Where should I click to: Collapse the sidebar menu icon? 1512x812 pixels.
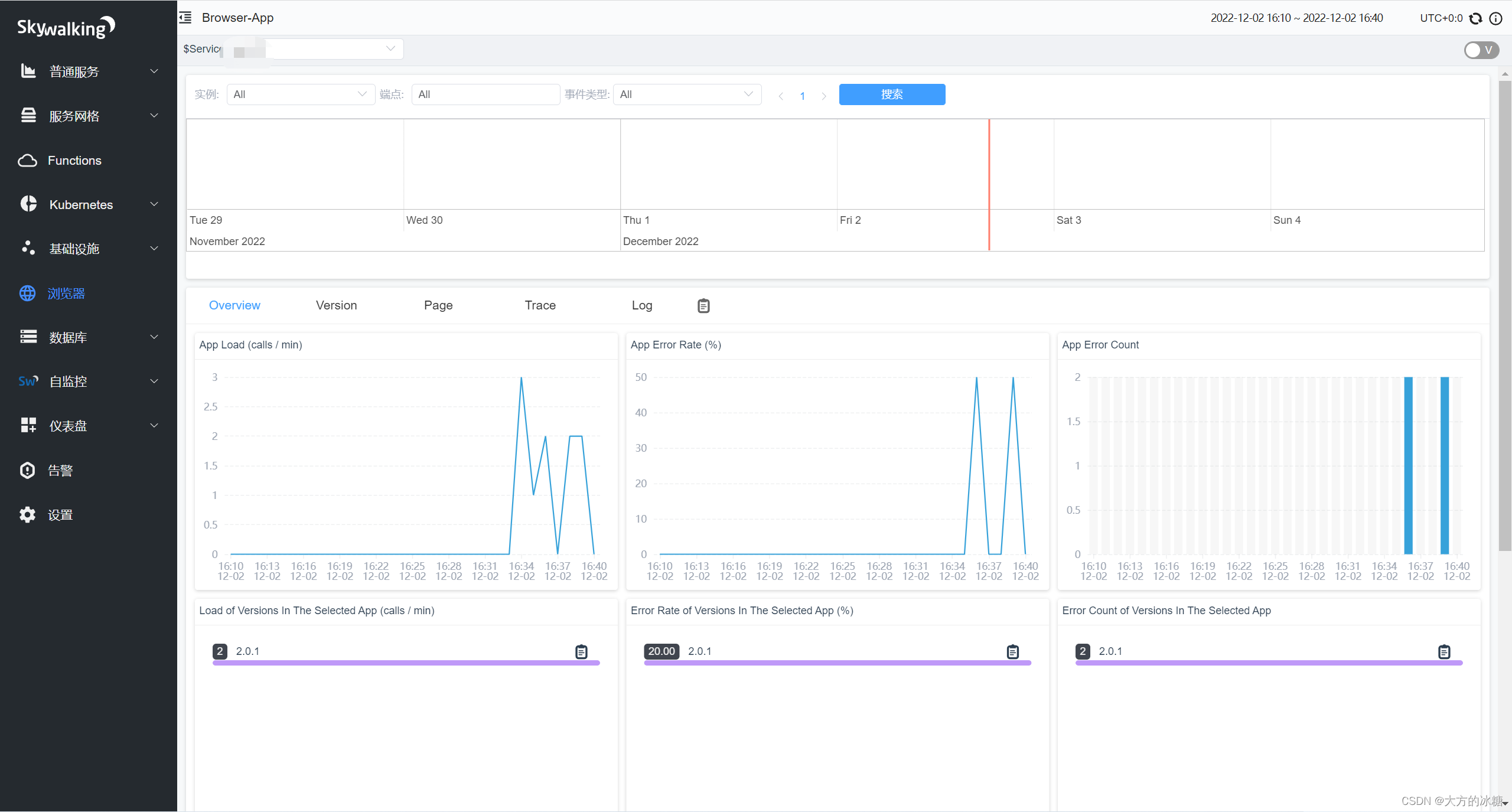(186, 18)
